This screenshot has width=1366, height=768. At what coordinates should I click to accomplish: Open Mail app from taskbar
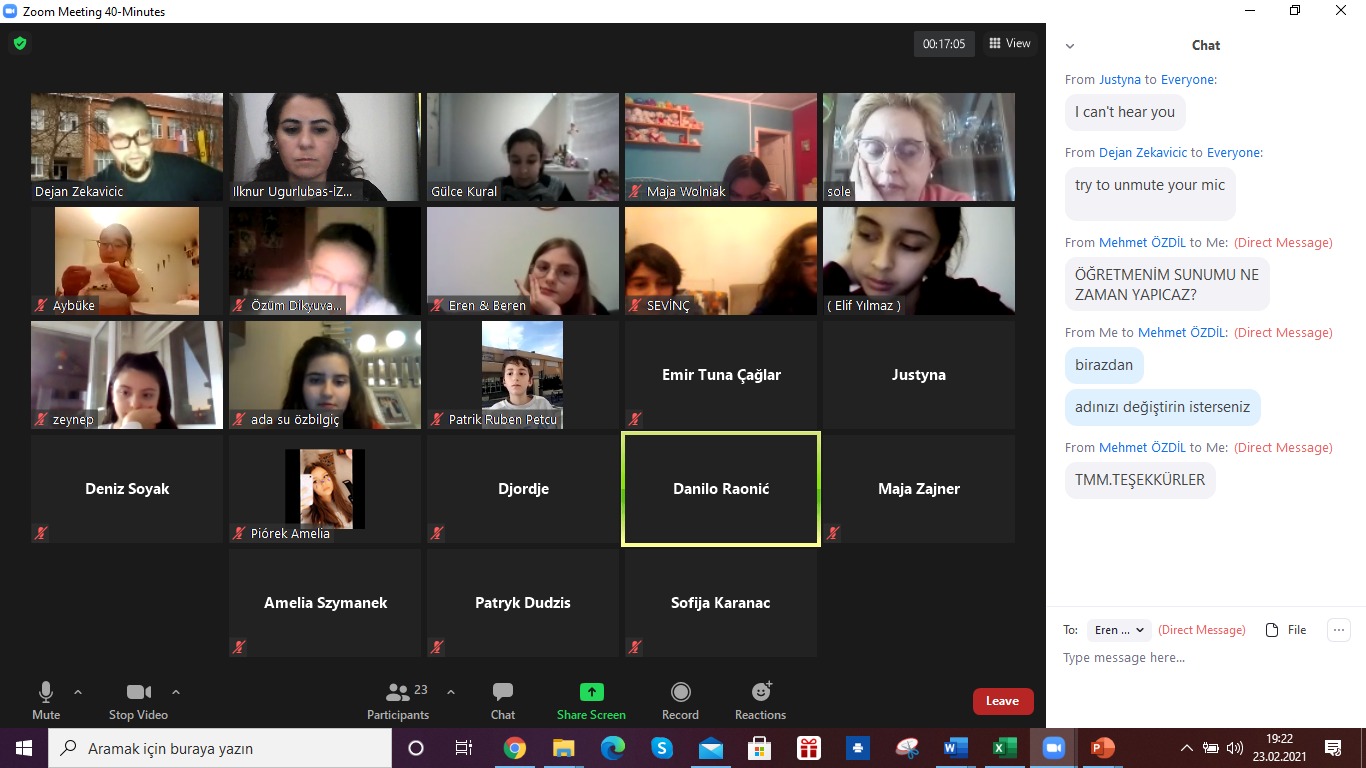coord(711,748)
